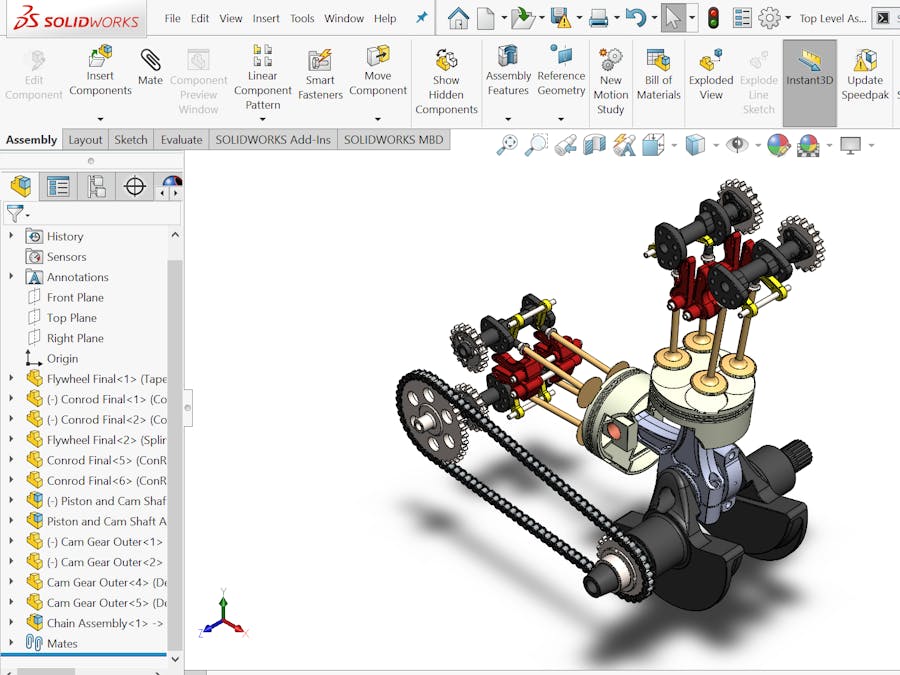Switch to the Evaluate tab
The height and width of the screenshot is (675, 900).
(181, 140)
